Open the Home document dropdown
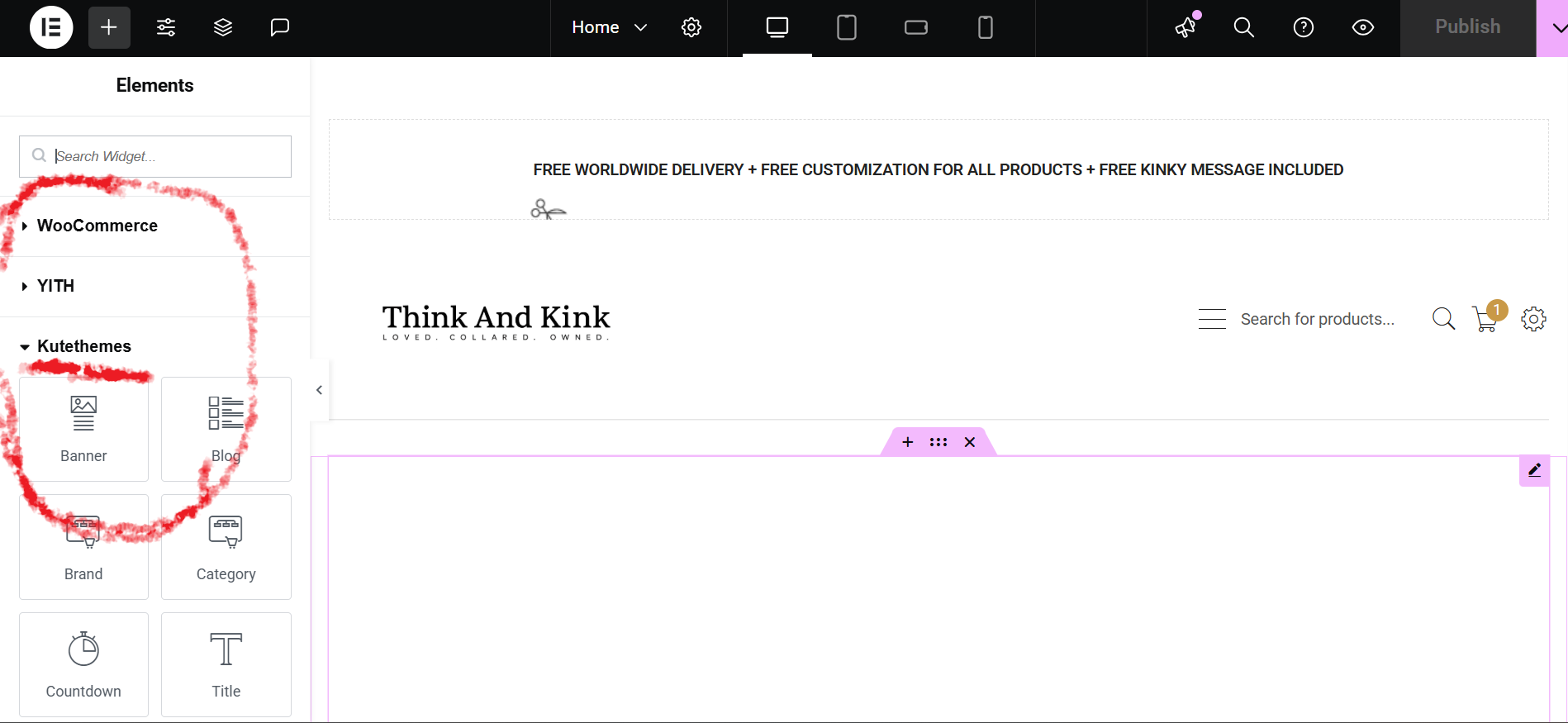This screenshot has height=723, width=1568. 610,27
